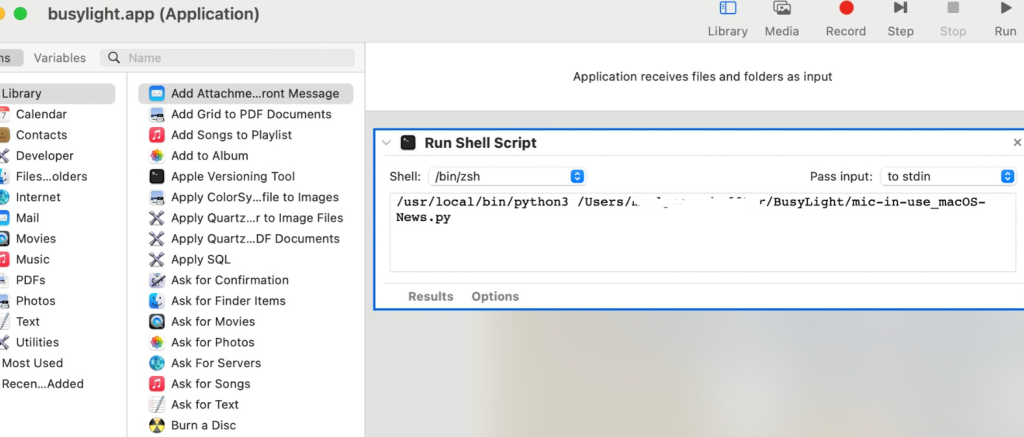Switch to the Variables tab
The image size is (1024, 437).
coord(59,57)
